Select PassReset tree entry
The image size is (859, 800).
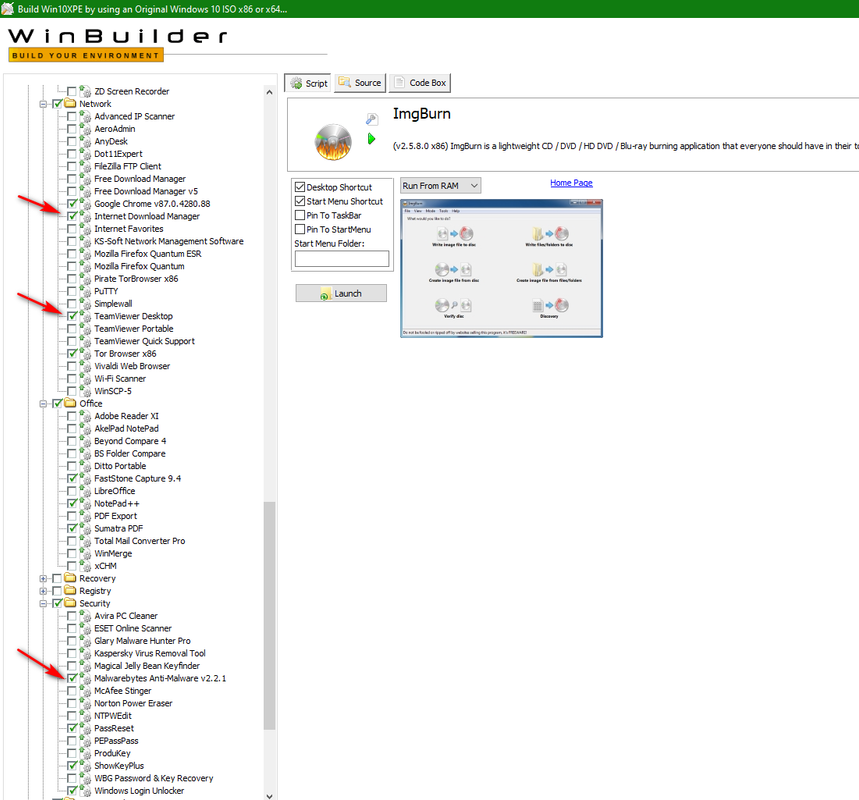coord(114,728)
